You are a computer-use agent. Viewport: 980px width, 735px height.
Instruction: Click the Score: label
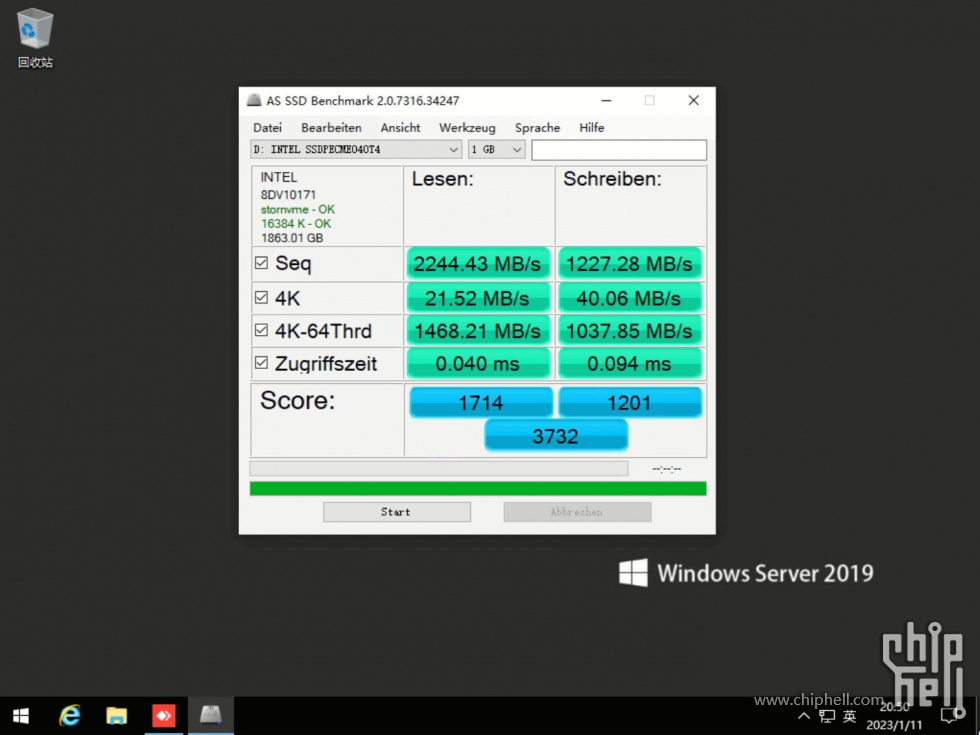pyautogui.click(x=298, y=400)
